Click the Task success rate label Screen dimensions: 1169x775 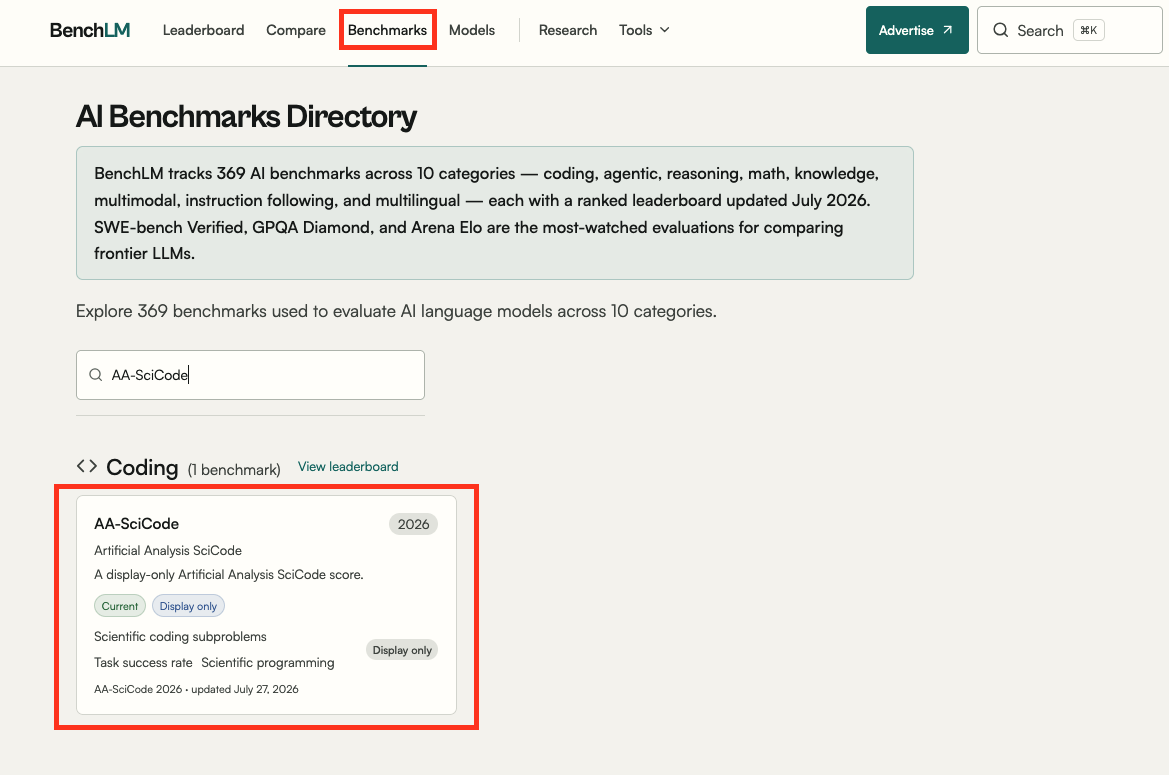(143, 662)
